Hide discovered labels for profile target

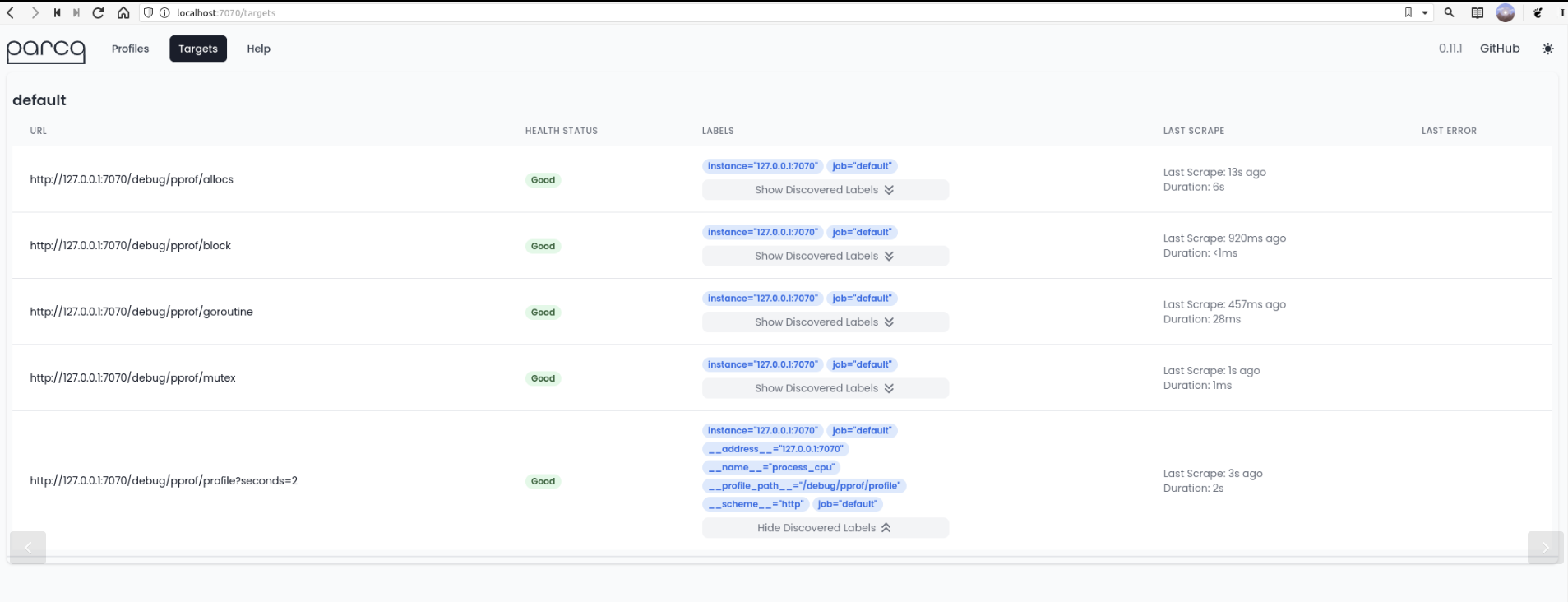click(x=826, y=528)
